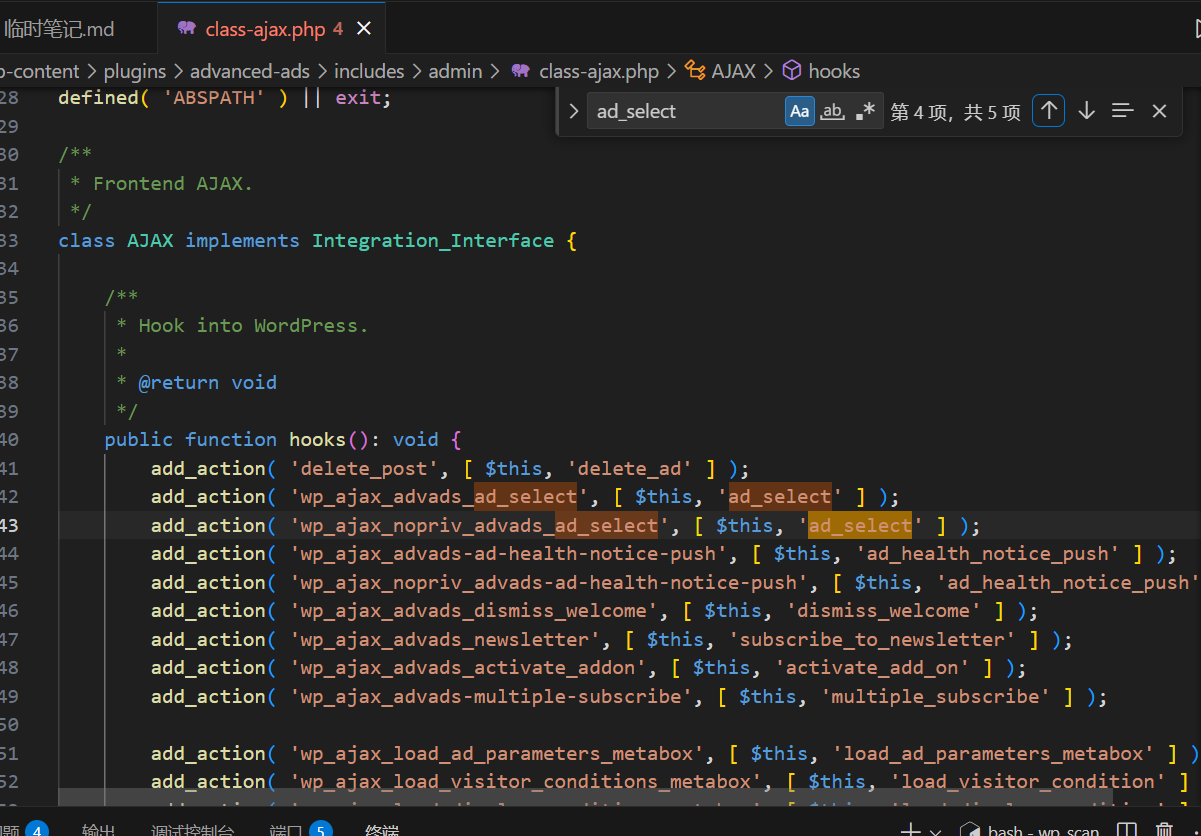Image resolution: width=1201 pixels, height=836 pixels.
Task: Kill terminal with trash icon
Action: coord(1164,830)
